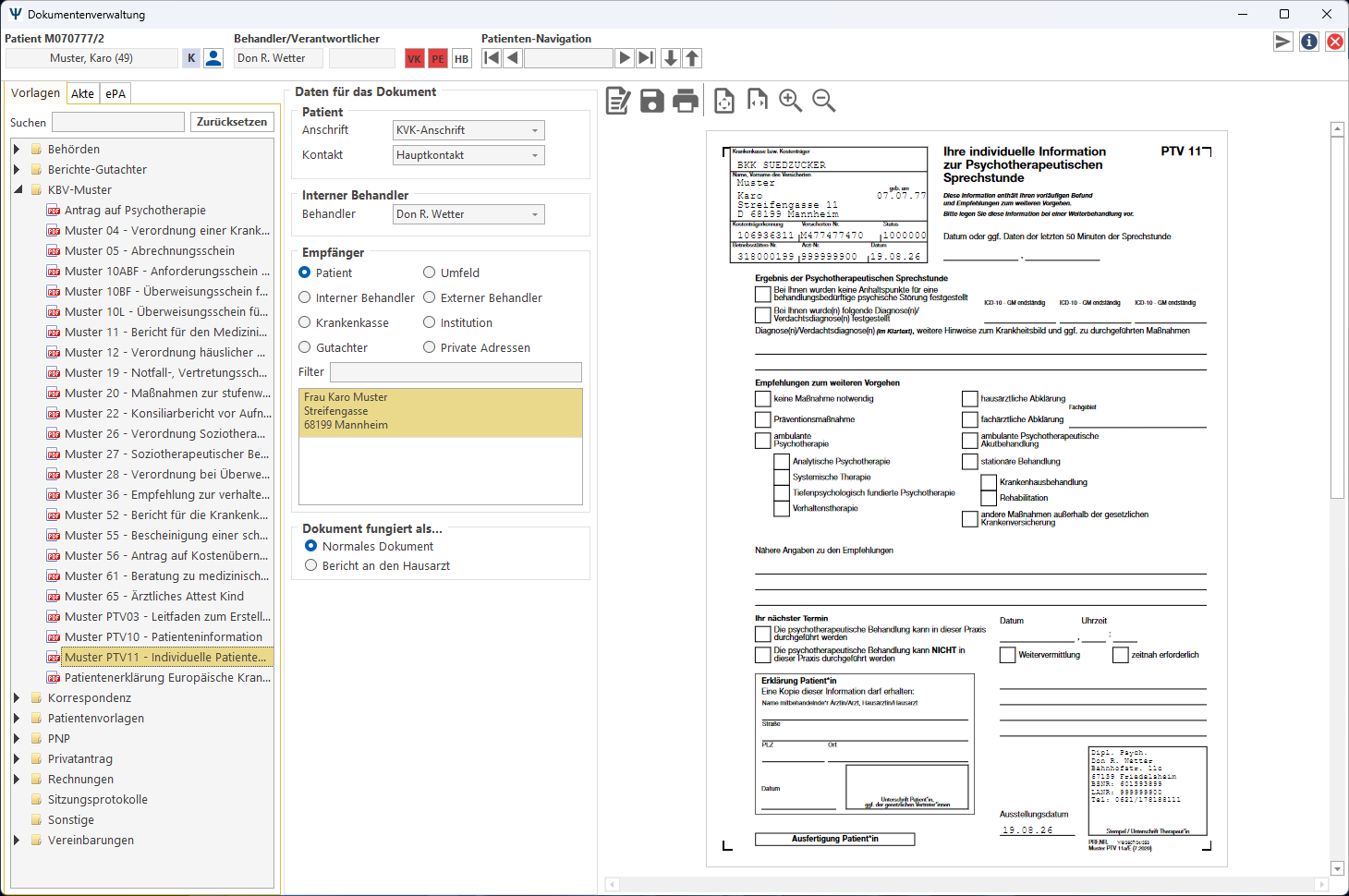
Task: Open Antrag auf Psychotherapie template
Action: (135, 210)
